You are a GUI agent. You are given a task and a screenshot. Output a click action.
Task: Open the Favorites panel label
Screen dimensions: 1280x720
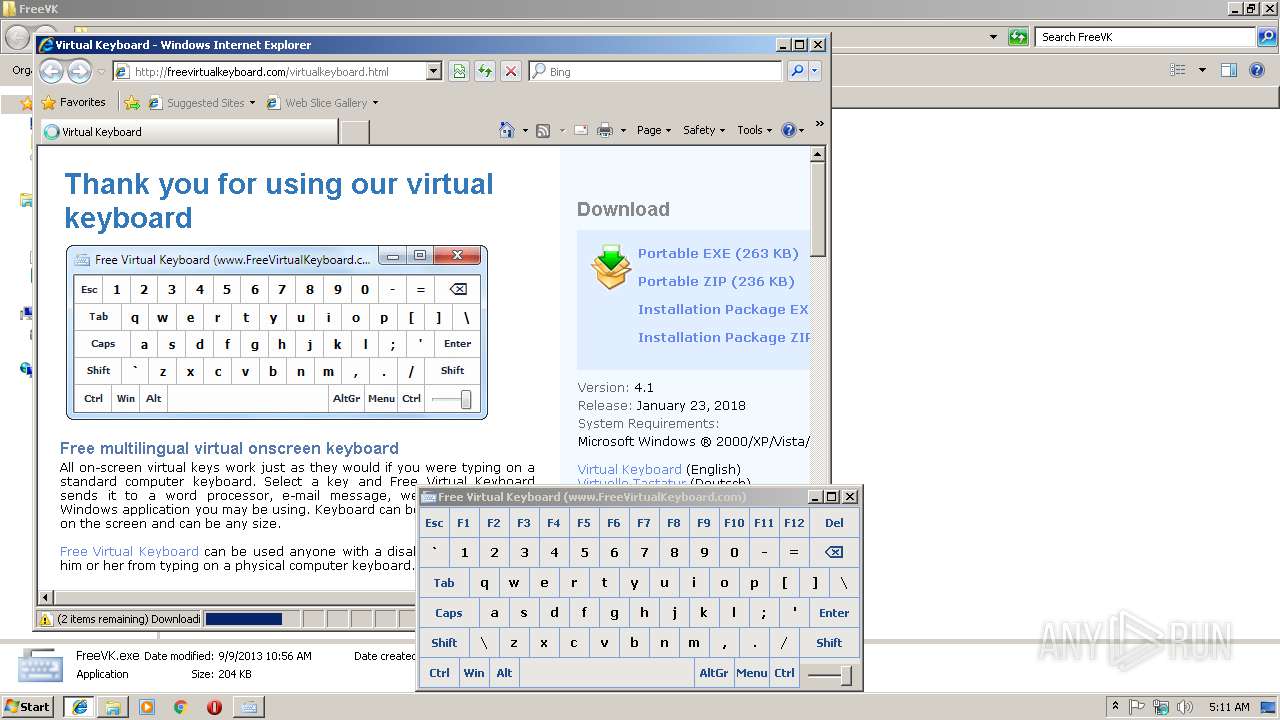point(82,102)
